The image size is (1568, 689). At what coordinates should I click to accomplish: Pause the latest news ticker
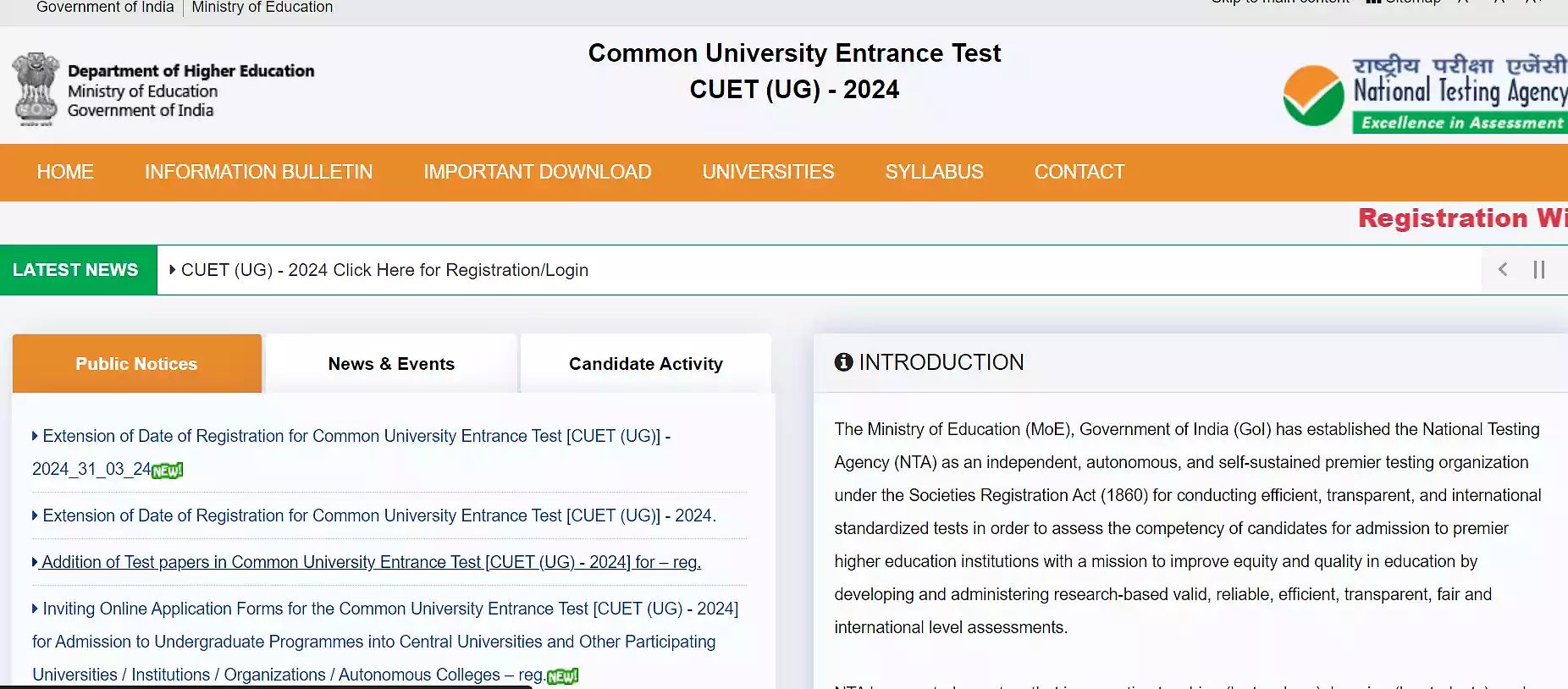(x=1539, y=269)
